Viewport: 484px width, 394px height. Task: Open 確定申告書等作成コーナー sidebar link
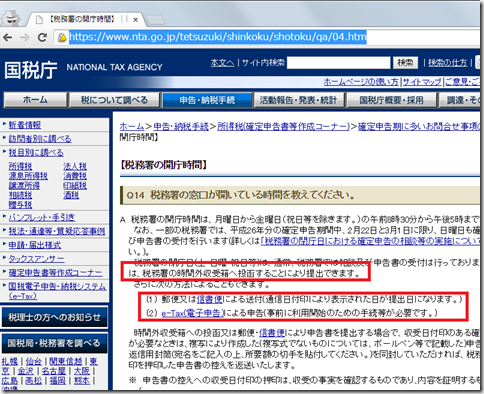tap(55, 272)
